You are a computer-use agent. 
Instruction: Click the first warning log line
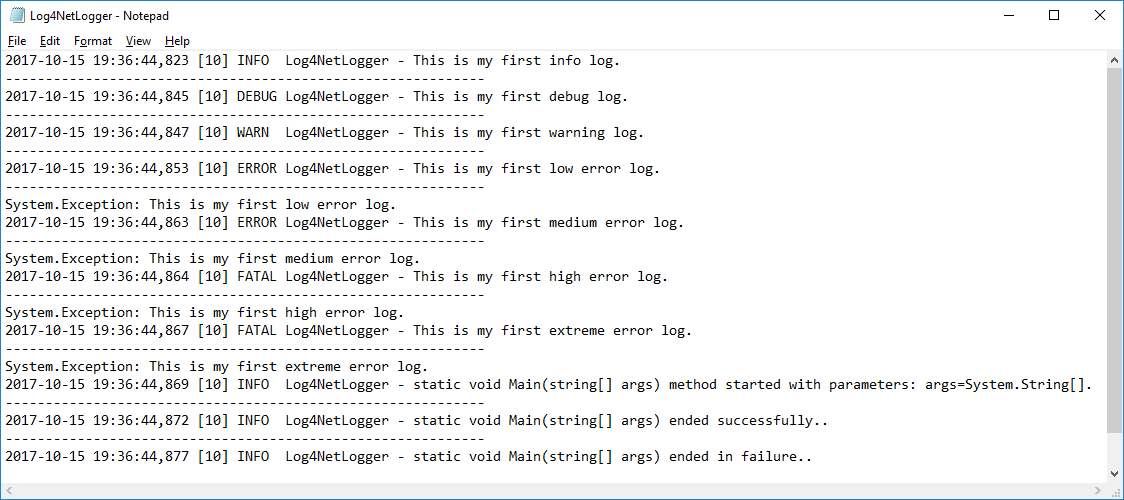[x=325, y=133]
